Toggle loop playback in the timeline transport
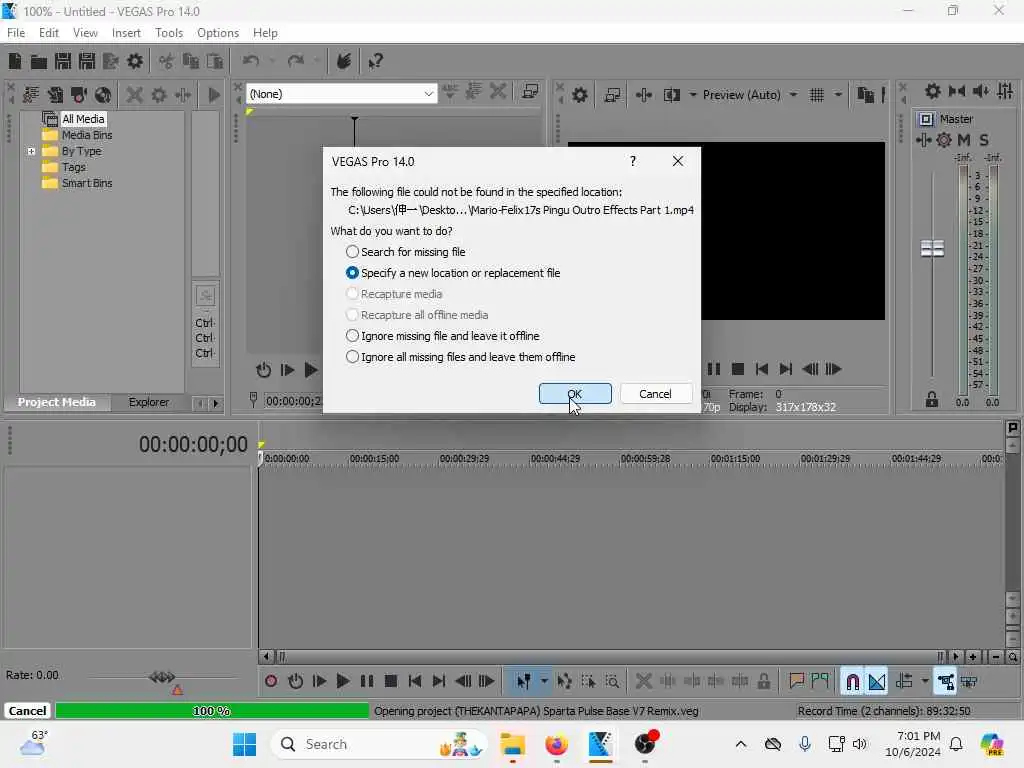This screenshot has height=768, width=1024. point(295,681)
